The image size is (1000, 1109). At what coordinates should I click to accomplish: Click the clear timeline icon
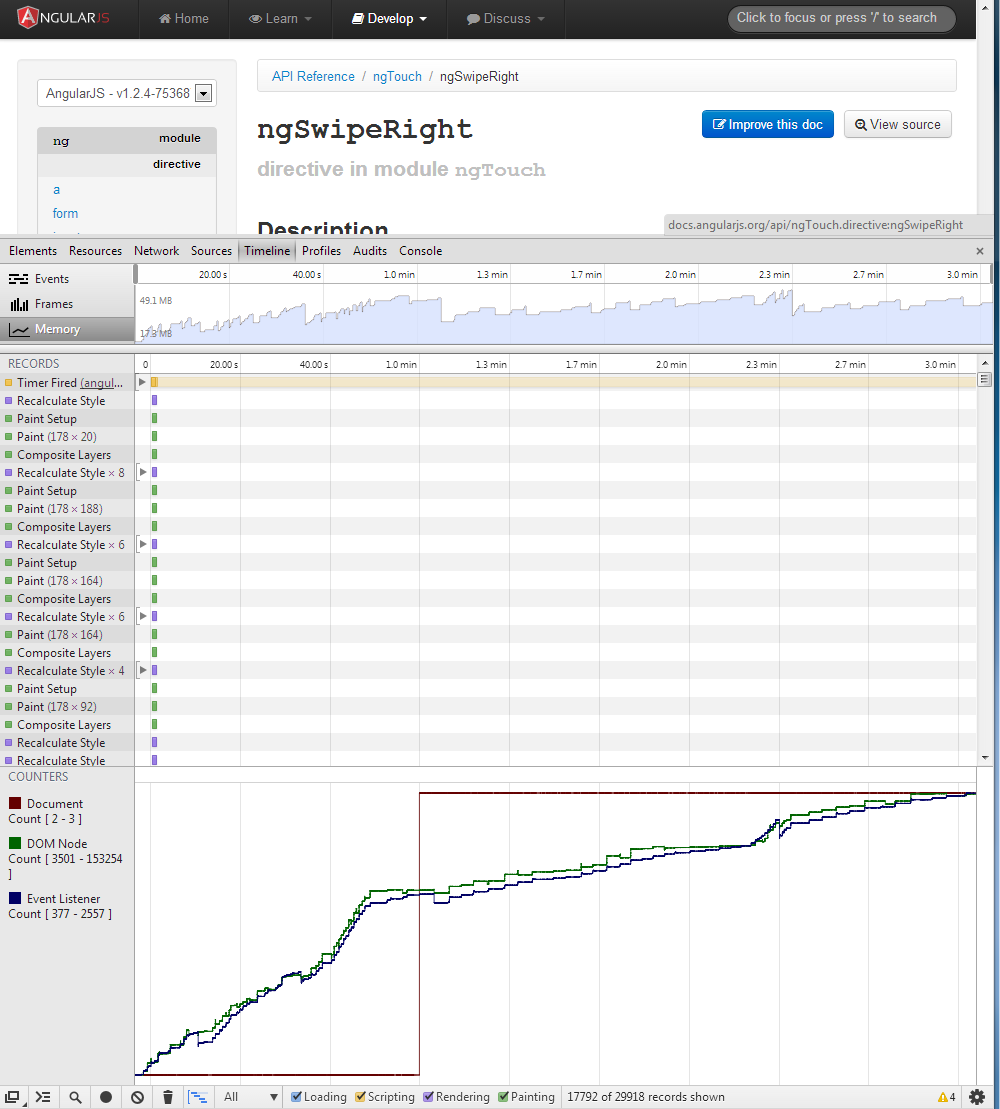(x=137, y=1097)
